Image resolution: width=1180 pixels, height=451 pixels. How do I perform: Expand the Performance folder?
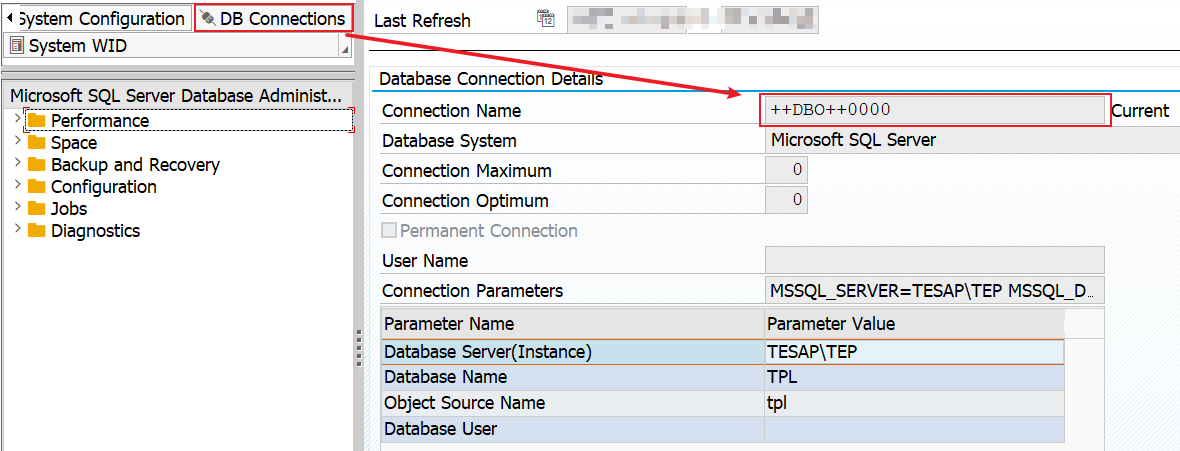click(x=17, y=117)
